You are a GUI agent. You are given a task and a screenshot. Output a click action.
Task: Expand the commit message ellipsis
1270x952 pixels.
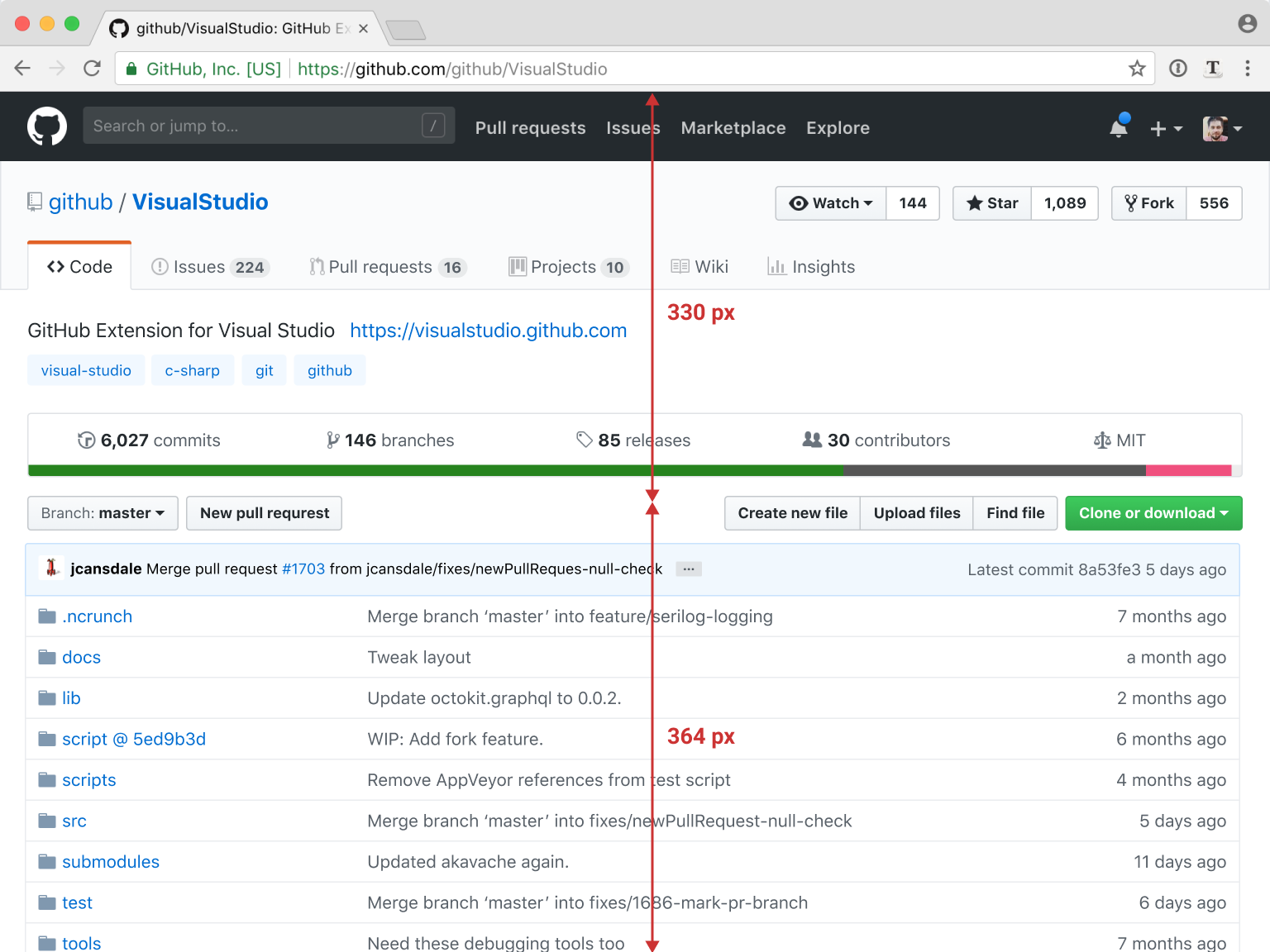click(688, 569)
